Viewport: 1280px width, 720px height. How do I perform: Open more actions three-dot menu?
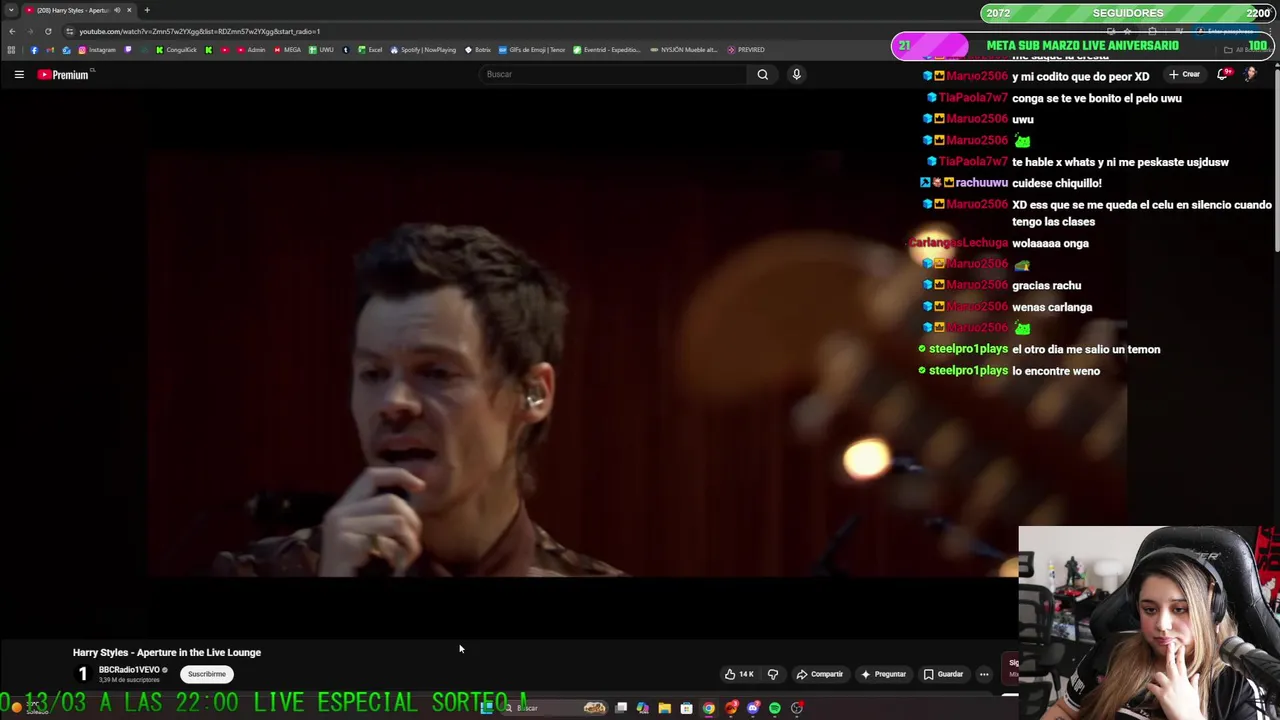984,674
